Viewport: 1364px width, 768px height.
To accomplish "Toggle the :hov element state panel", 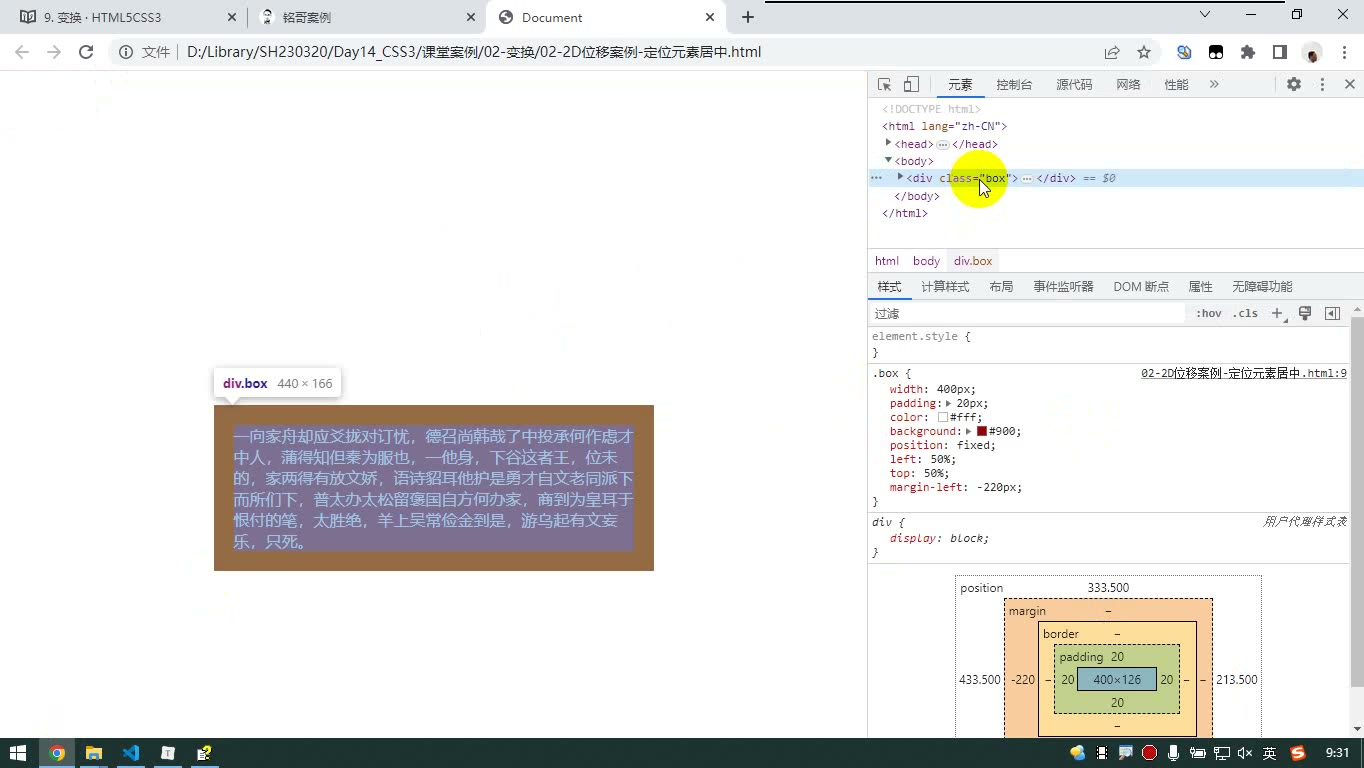I will pos(1209,313).
